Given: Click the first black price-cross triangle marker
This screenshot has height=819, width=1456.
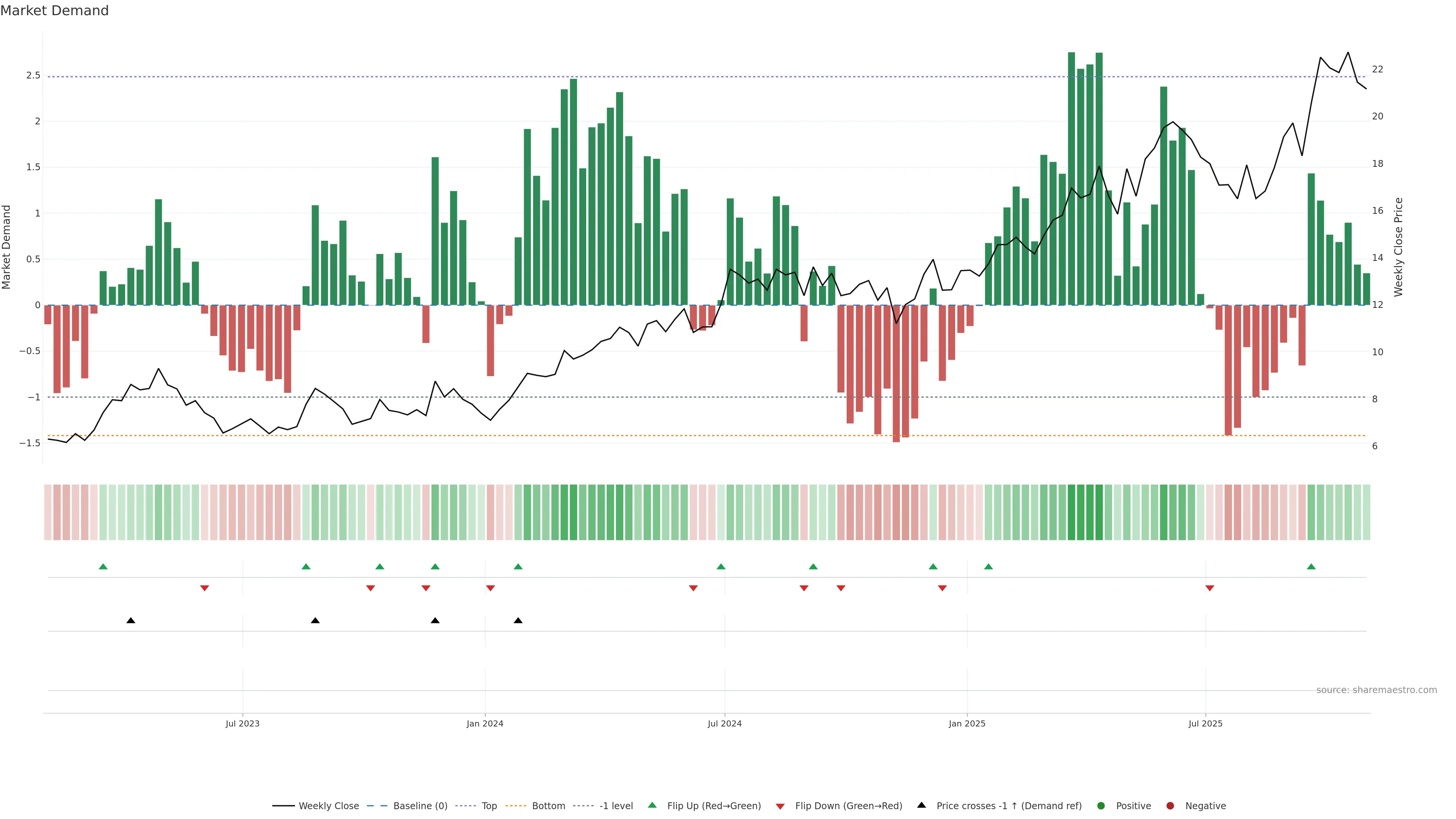Looking at the screenshot, I should [130, 621].
